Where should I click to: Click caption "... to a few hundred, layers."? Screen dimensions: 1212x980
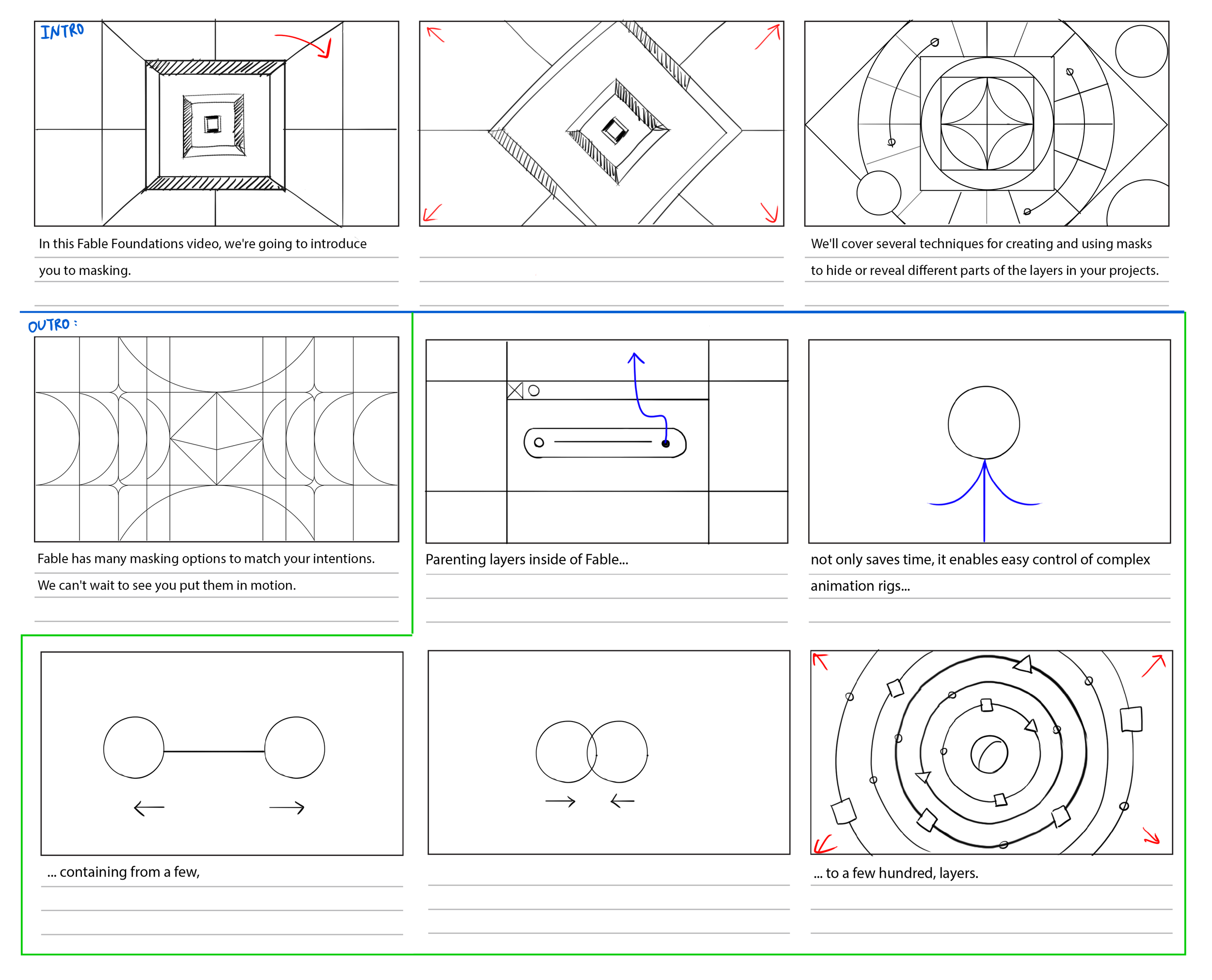tap(895, 873)
